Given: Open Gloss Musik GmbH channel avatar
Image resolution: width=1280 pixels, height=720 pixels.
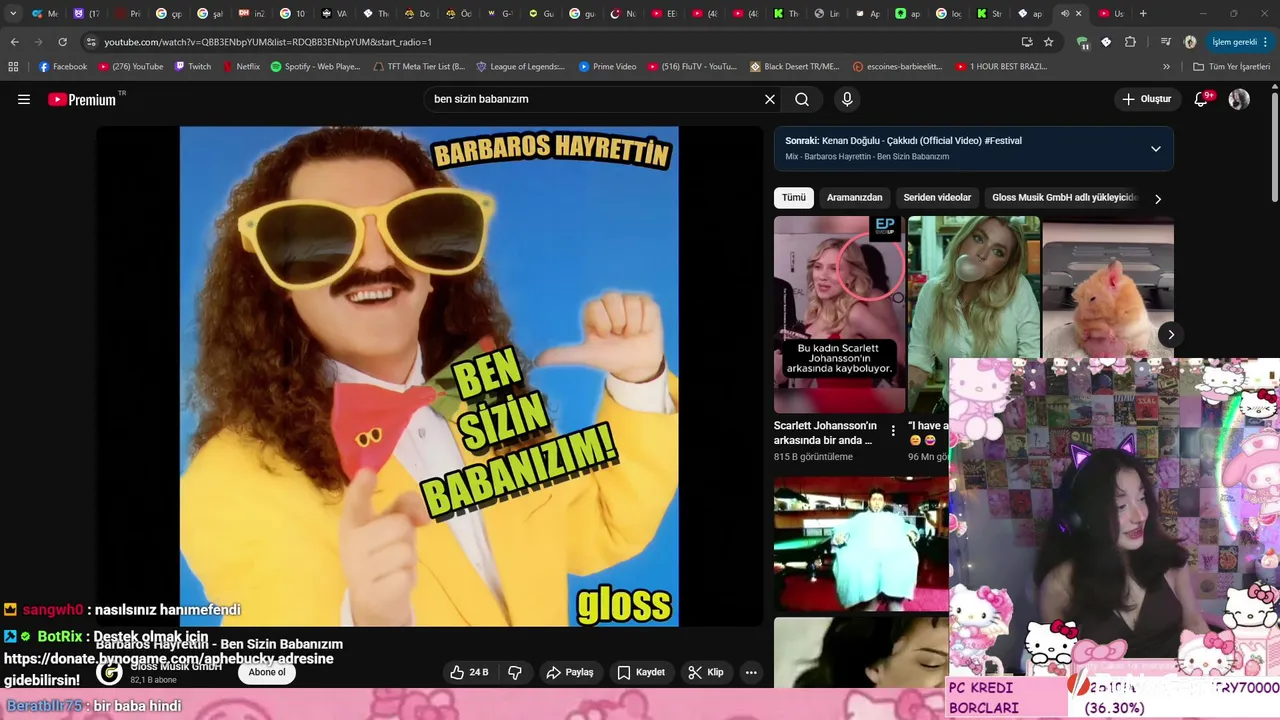Looking at the screenshot, I should [109, 673].
